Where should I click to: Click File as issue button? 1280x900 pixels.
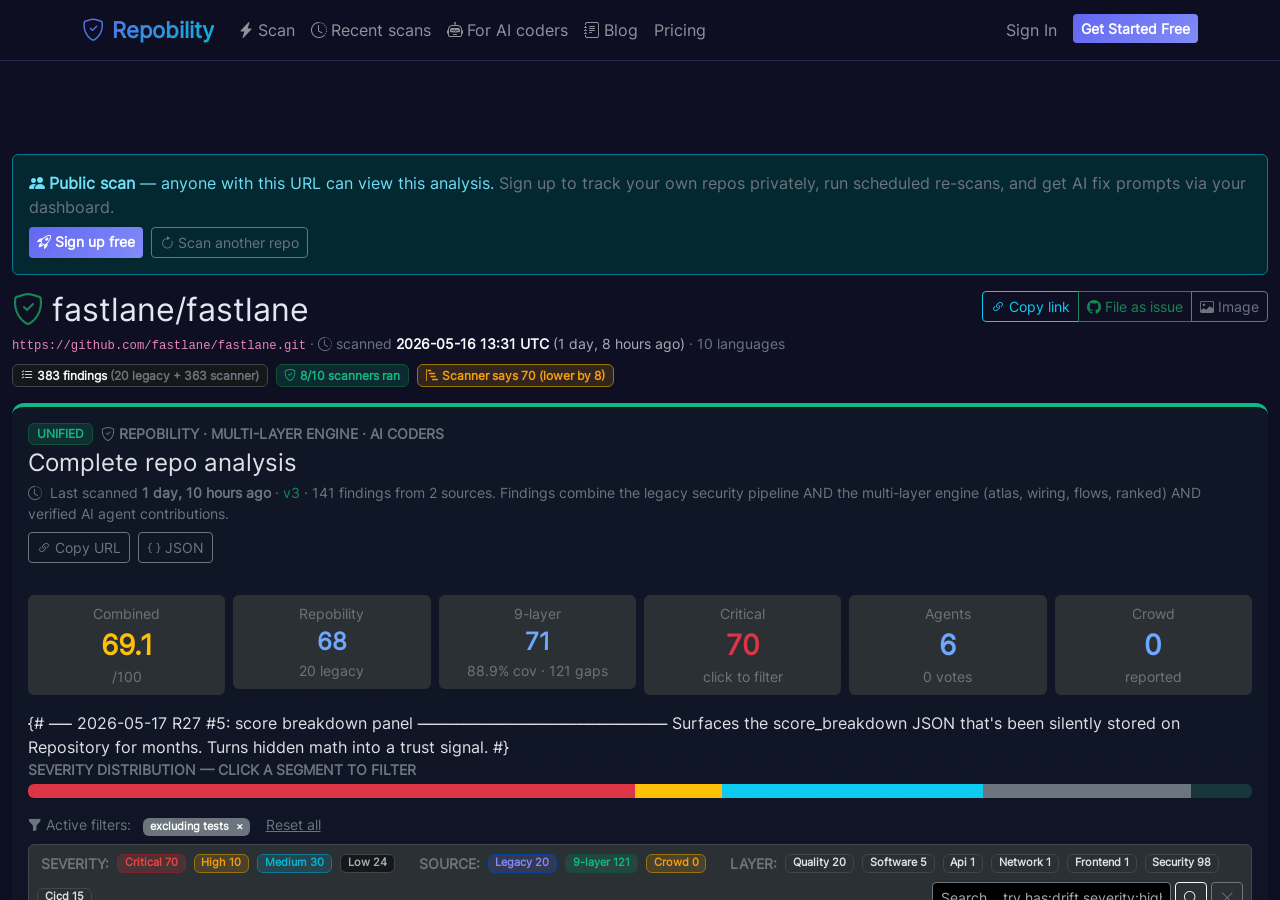click(x=1135, y=307)
